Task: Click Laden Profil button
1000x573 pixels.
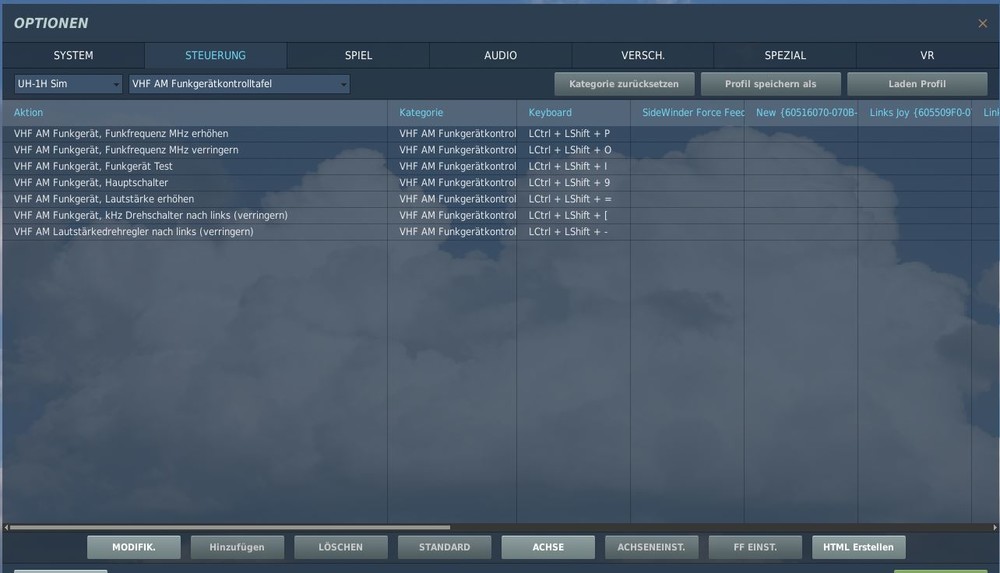Action: coord(917,84)
